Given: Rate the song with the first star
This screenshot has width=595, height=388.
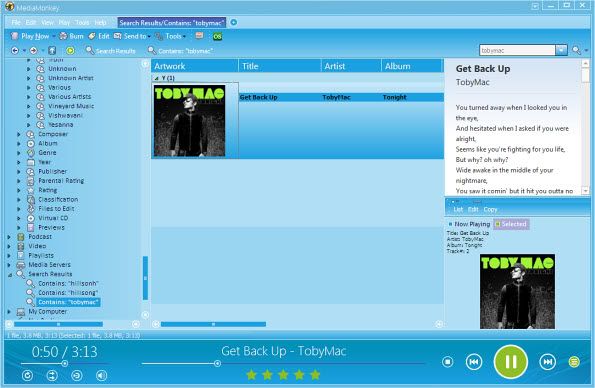Looking at the screenshot, I should [251, 375].
